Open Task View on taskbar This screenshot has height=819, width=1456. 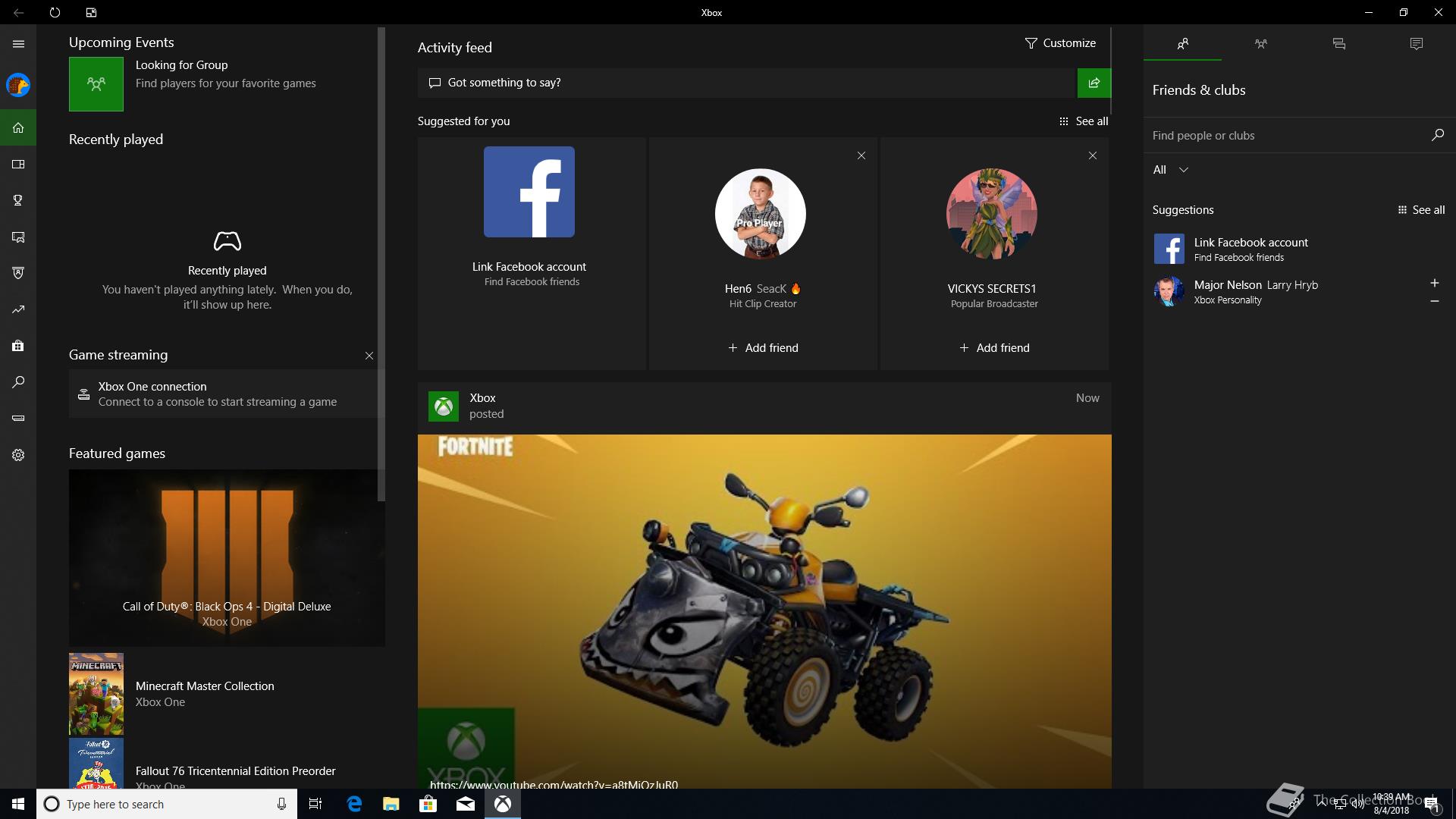click(315, 804)
